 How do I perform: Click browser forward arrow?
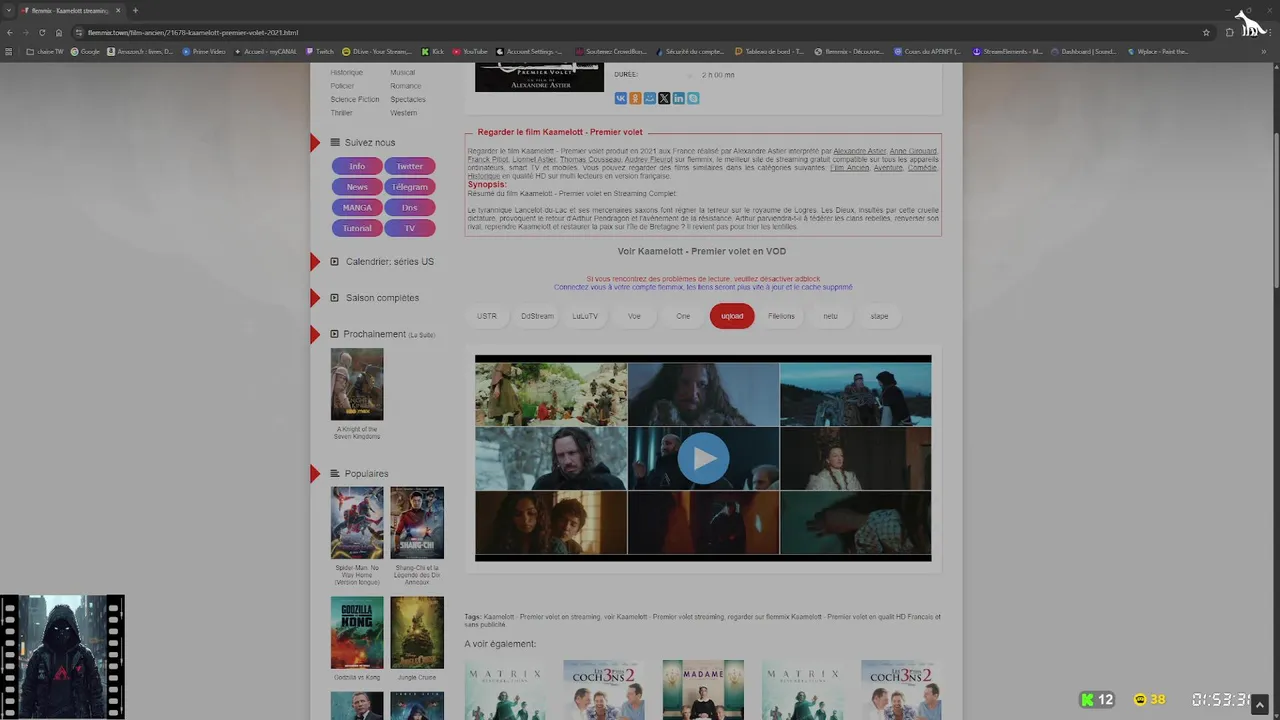(26, 32)
